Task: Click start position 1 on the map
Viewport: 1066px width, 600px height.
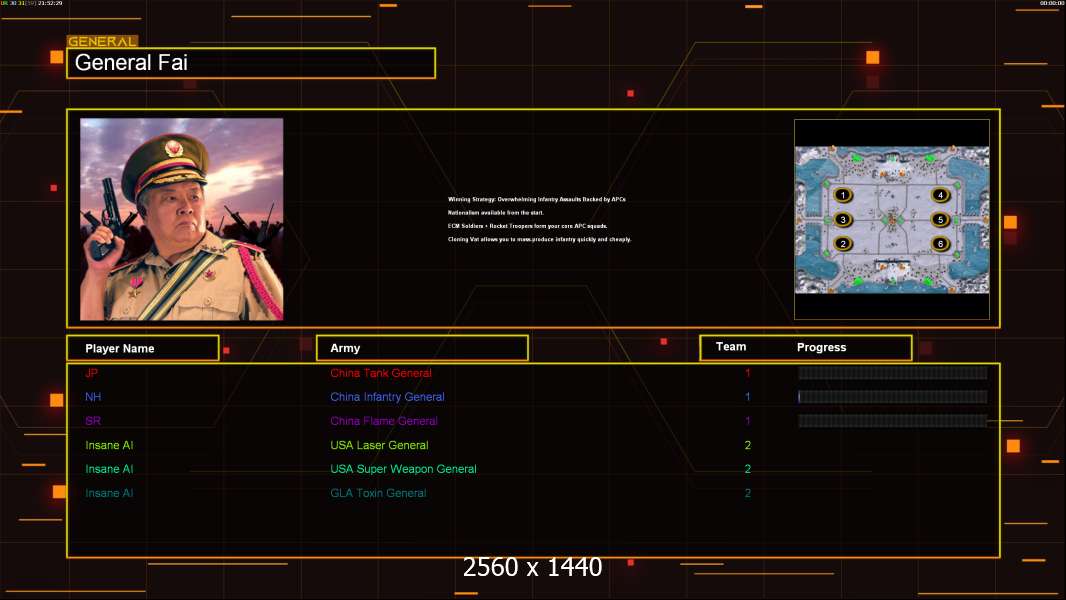Action: (x=843, y=195)
